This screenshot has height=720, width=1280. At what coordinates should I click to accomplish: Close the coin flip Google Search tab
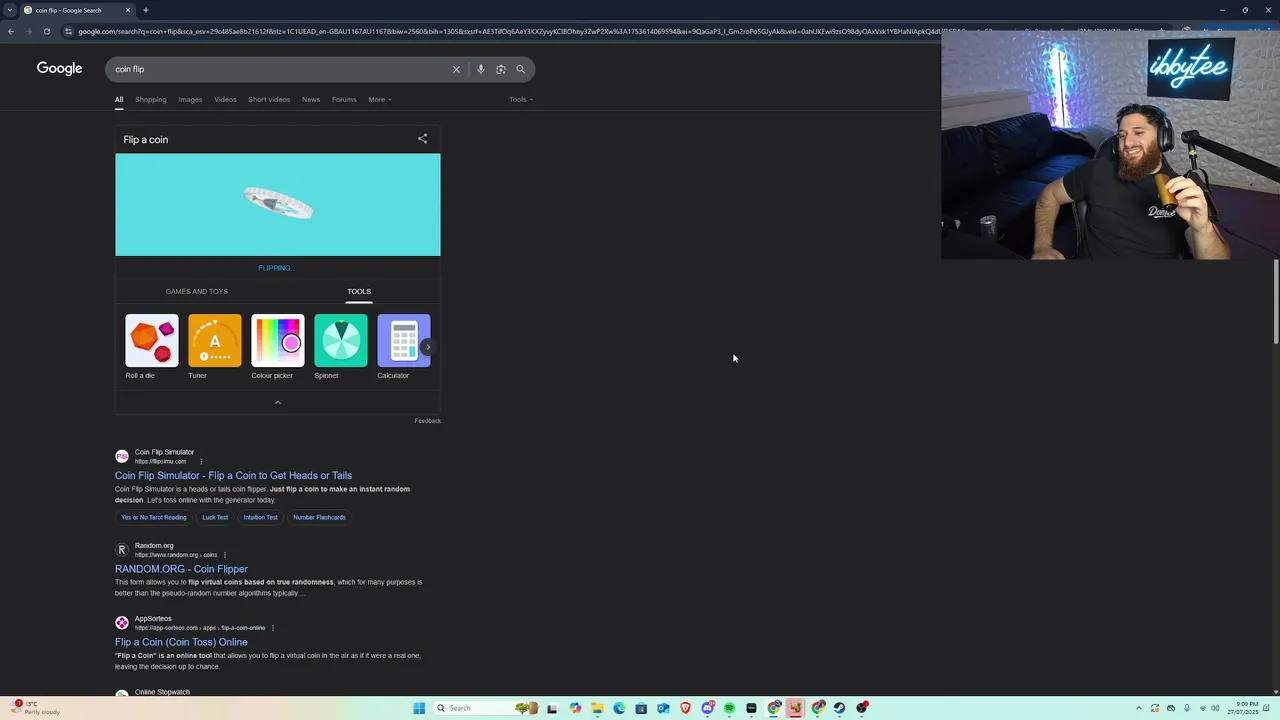tap(128, 10)
